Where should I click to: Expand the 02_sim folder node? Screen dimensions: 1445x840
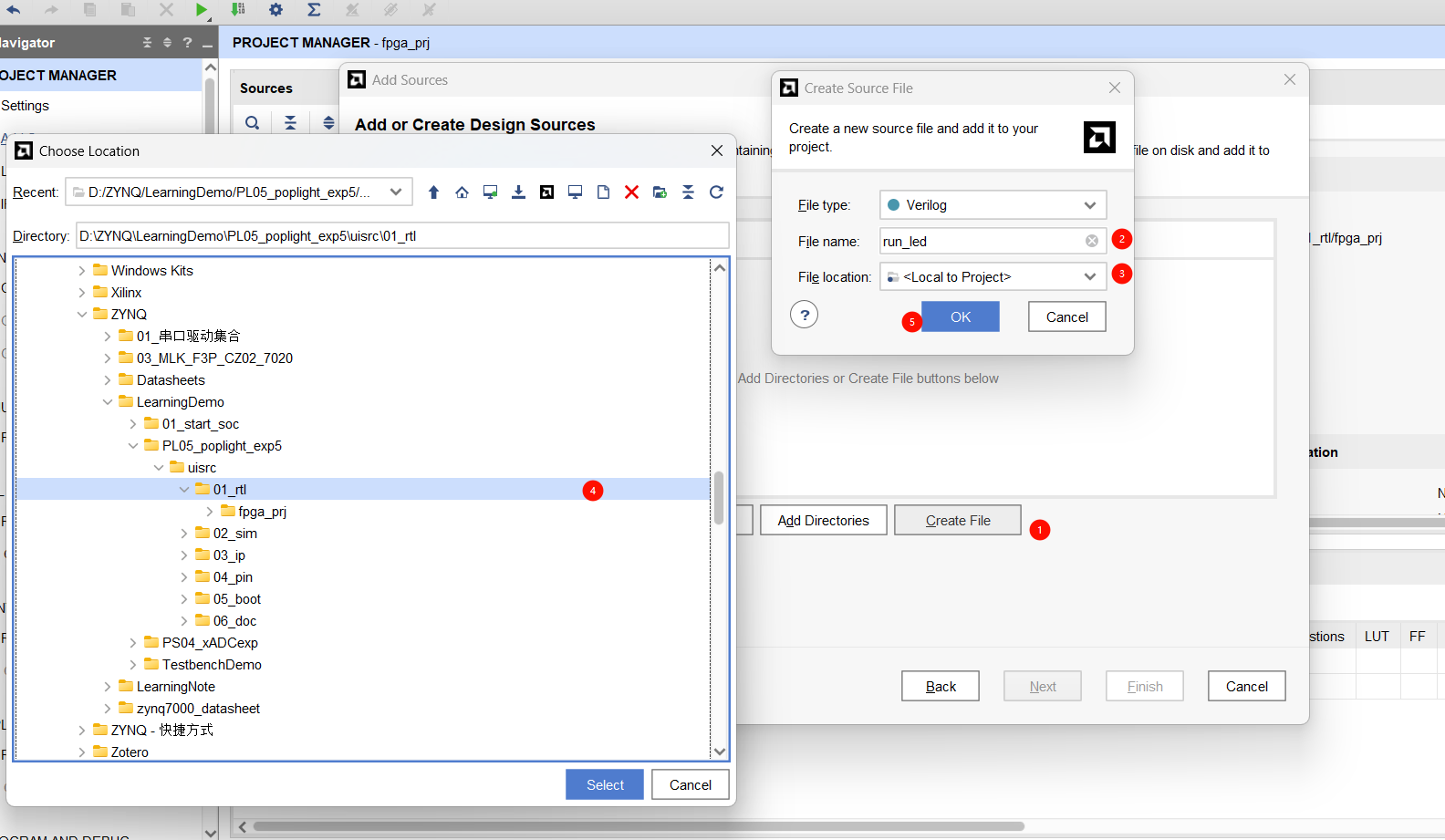(183, 534)
